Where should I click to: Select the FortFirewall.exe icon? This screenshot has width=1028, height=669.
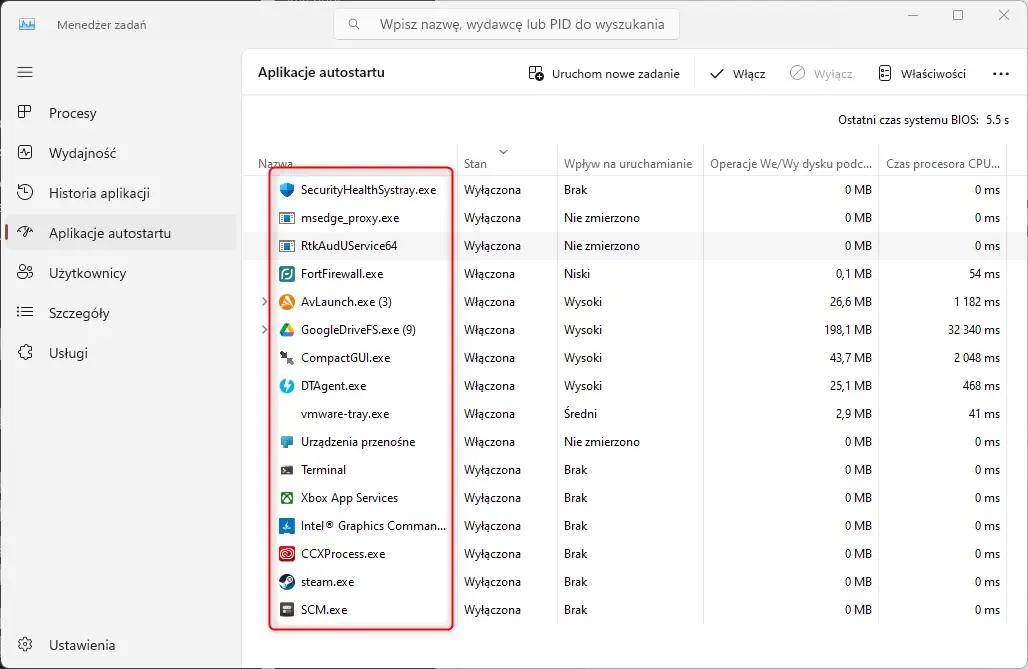click(x=287, y=274)
